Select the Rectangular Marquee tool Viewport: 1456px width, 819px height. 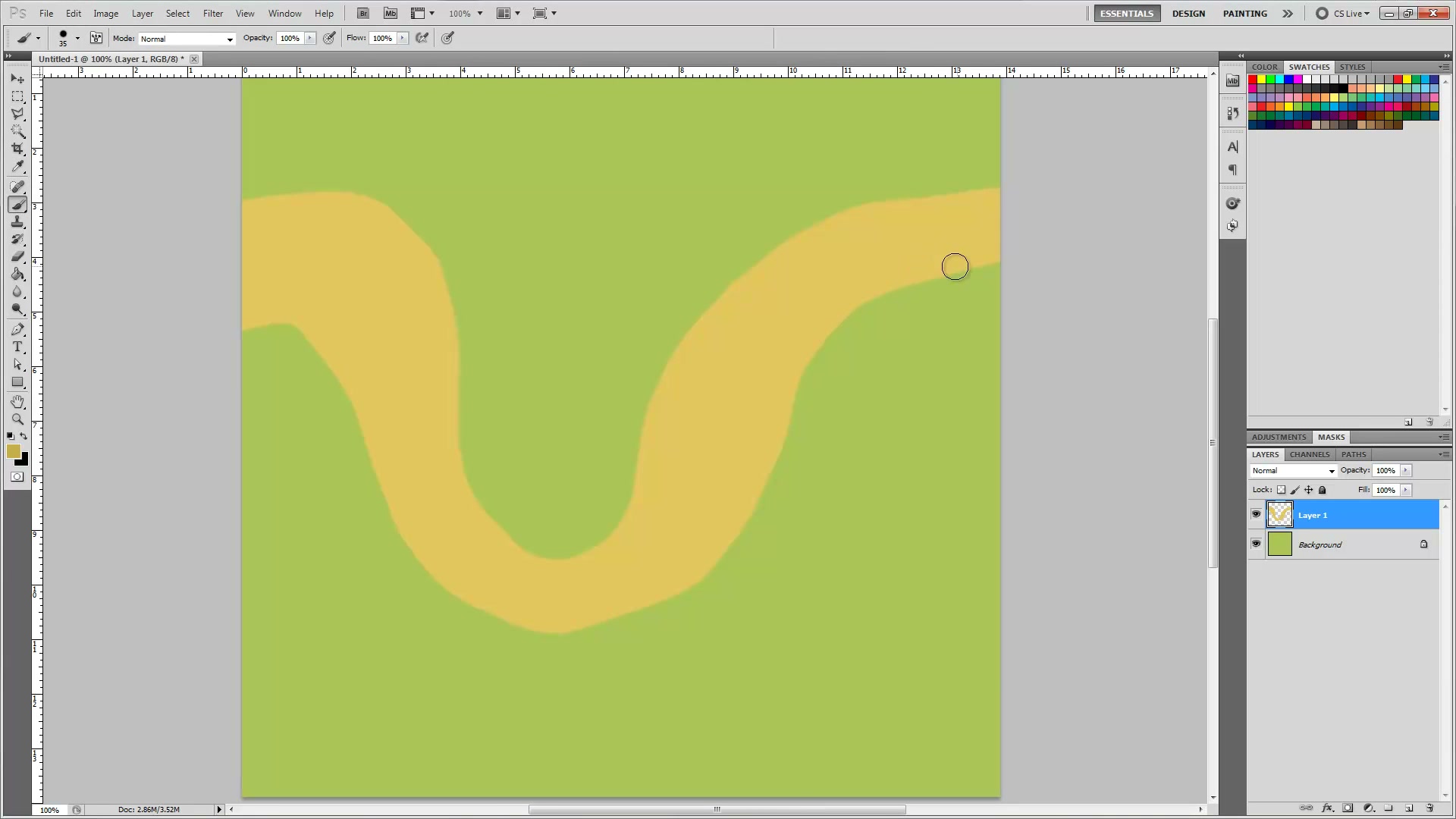(x=17, y=96)
